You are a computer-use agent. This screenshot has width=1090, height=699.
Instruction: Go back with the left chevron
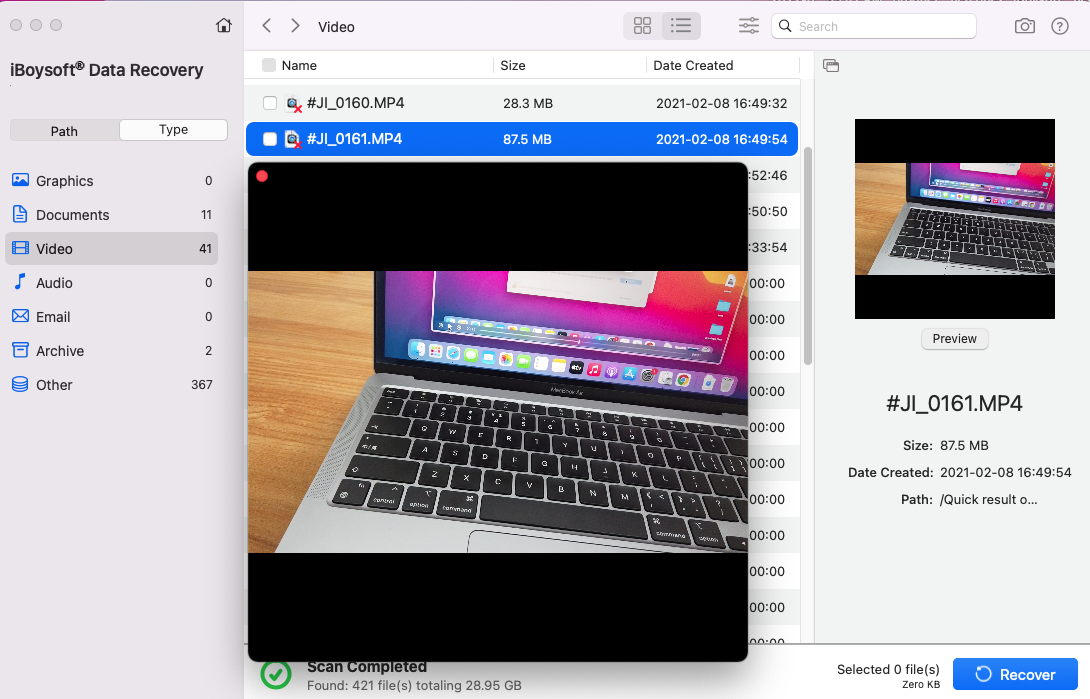point(266,26)
